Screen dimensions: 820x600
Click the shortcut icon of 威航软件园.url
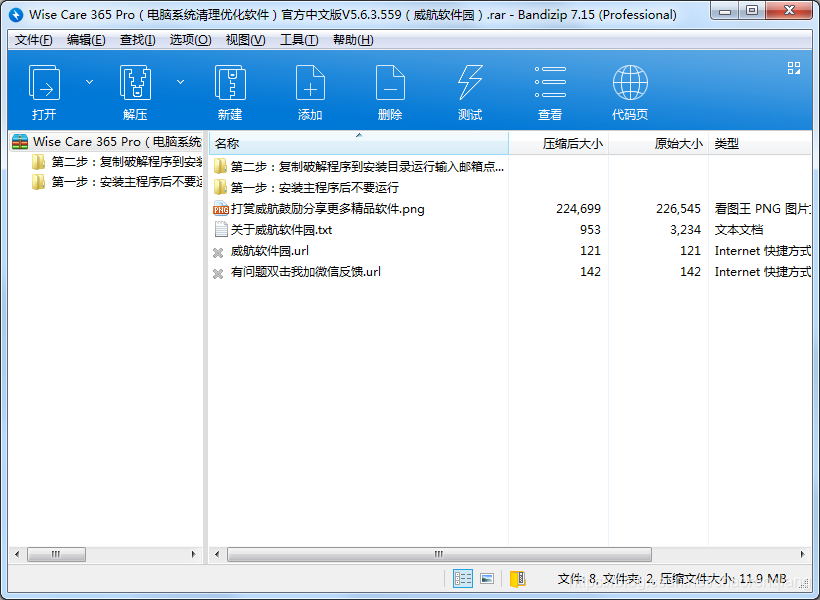click(219, 253)
